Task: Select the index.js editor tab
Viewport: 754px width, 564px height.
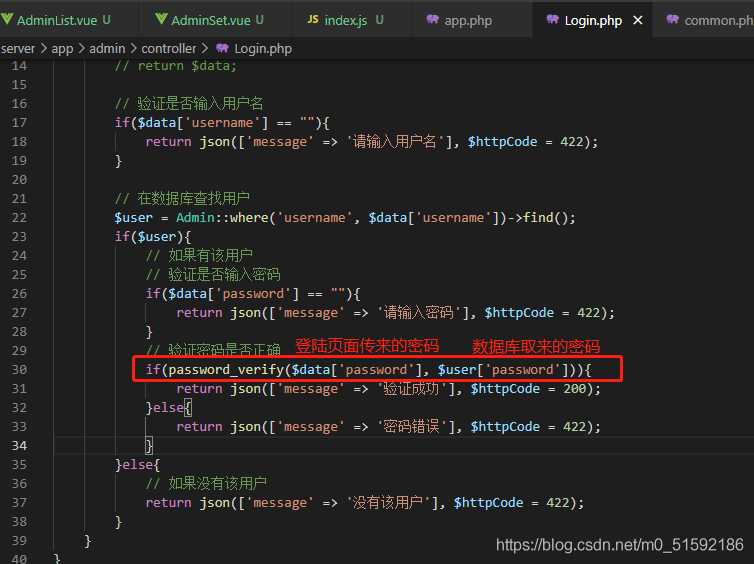Action: point(352,20)
